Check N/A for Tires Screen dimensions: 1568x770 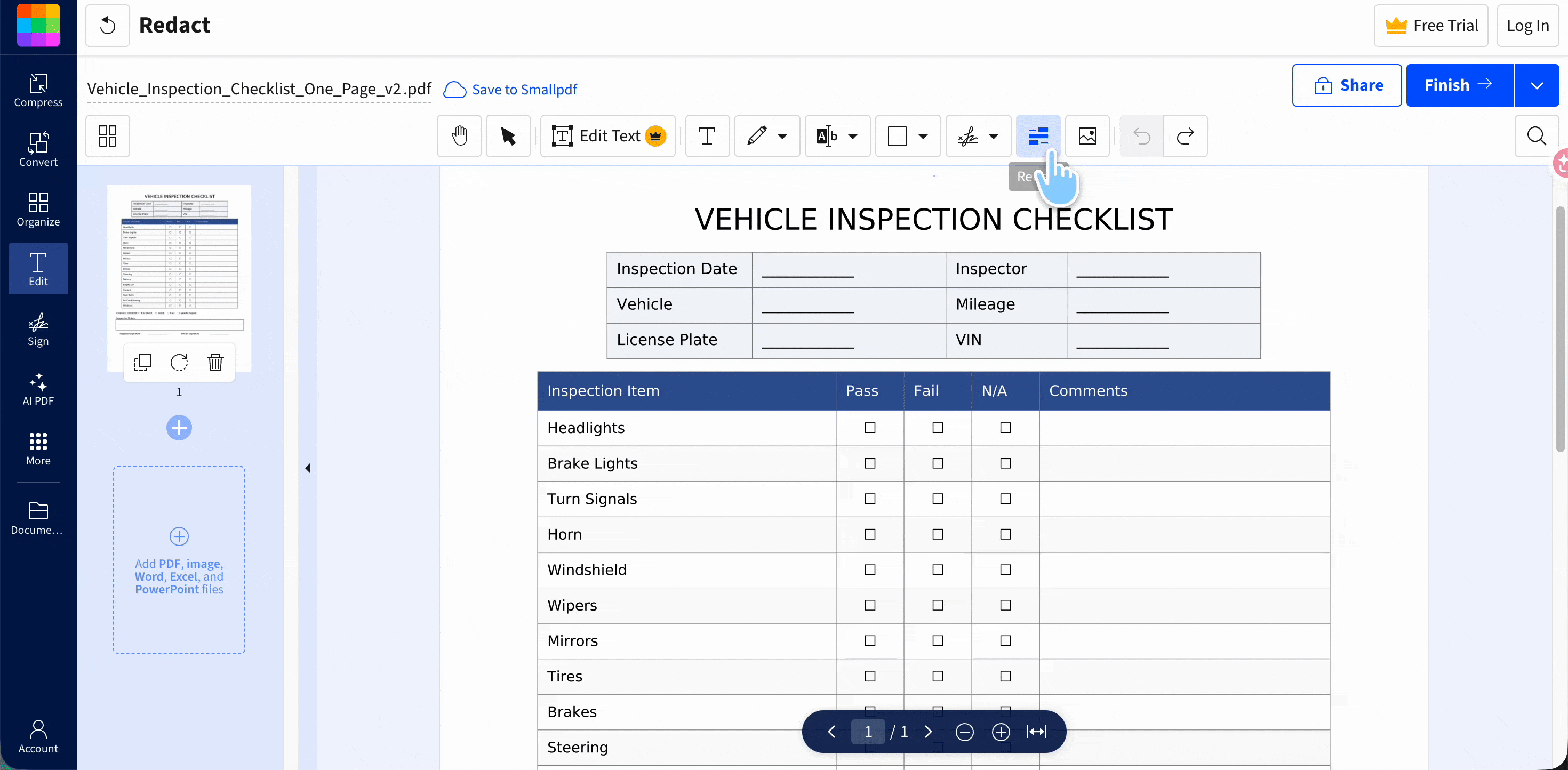(1005, 676)
